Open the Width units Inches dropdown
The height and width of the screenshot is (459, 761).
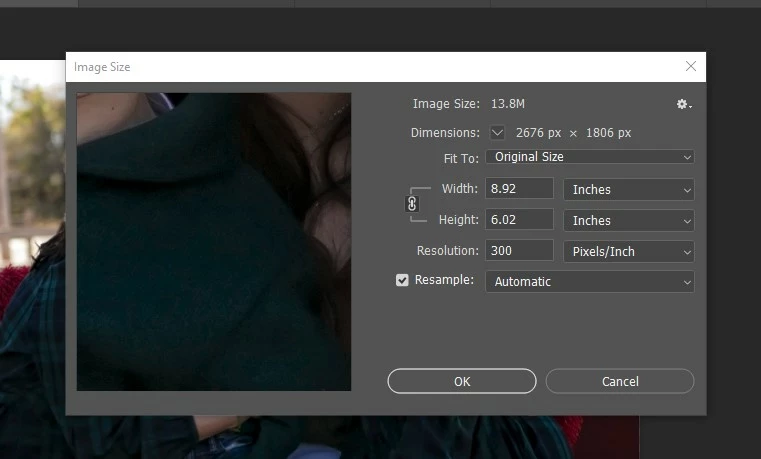tap(629, 190)
